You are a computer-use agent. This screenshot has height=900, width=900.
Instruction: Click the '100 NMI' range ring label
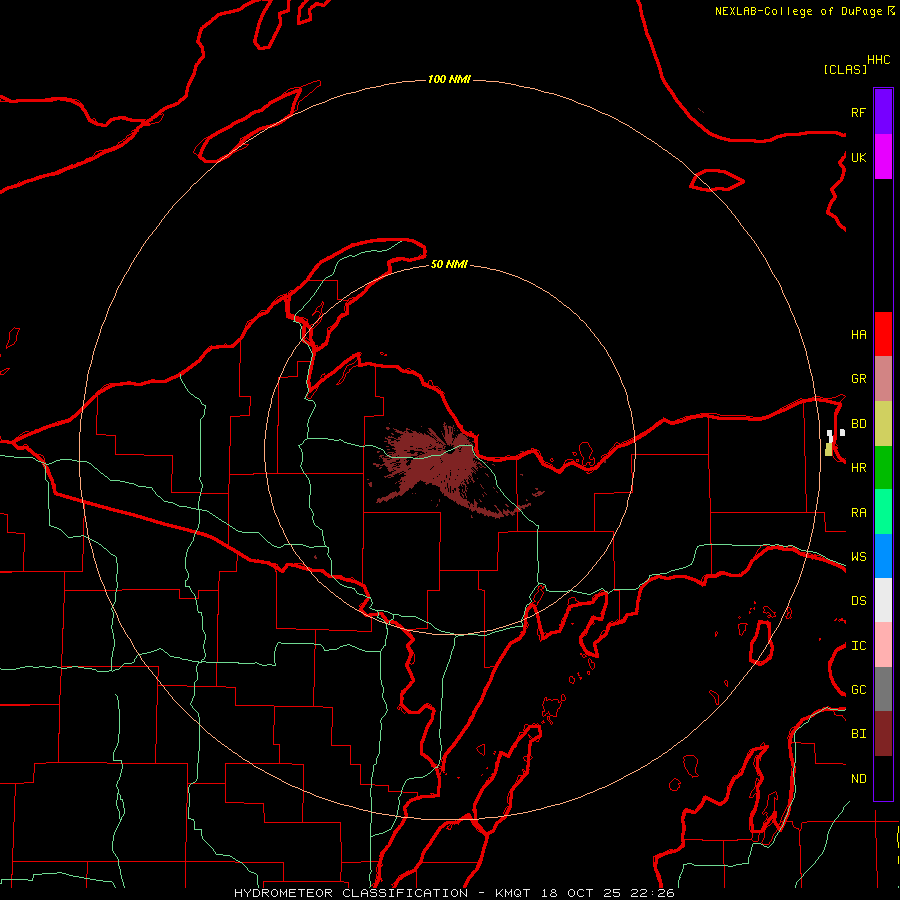(x=449, y=79)
